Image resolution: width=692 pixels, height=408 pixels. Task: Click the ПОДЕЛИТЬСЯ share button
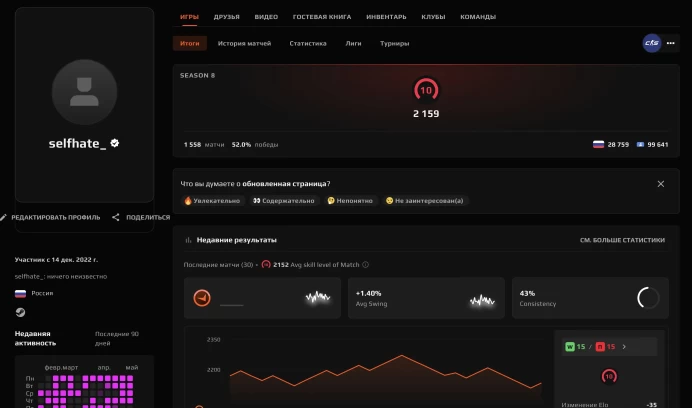(141, 217)
